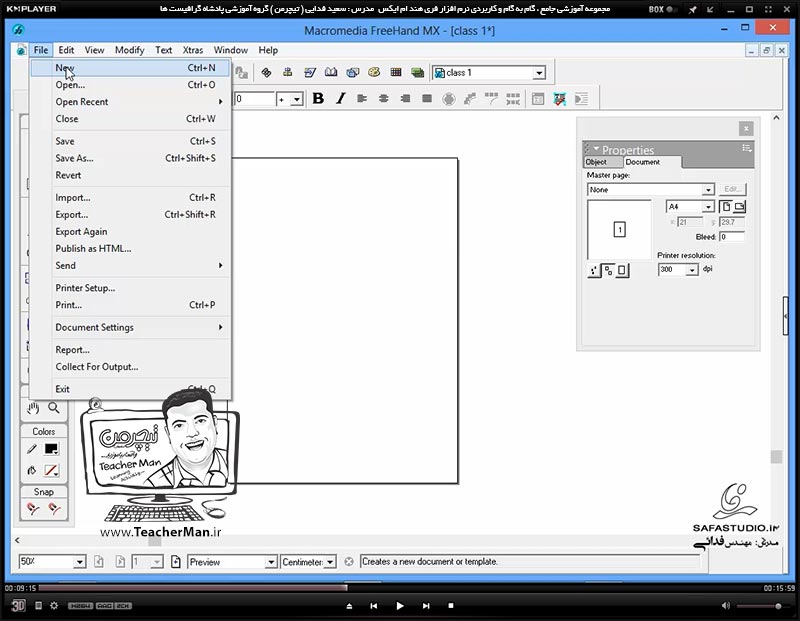Switch to the Object tab

tap(603, 162)
